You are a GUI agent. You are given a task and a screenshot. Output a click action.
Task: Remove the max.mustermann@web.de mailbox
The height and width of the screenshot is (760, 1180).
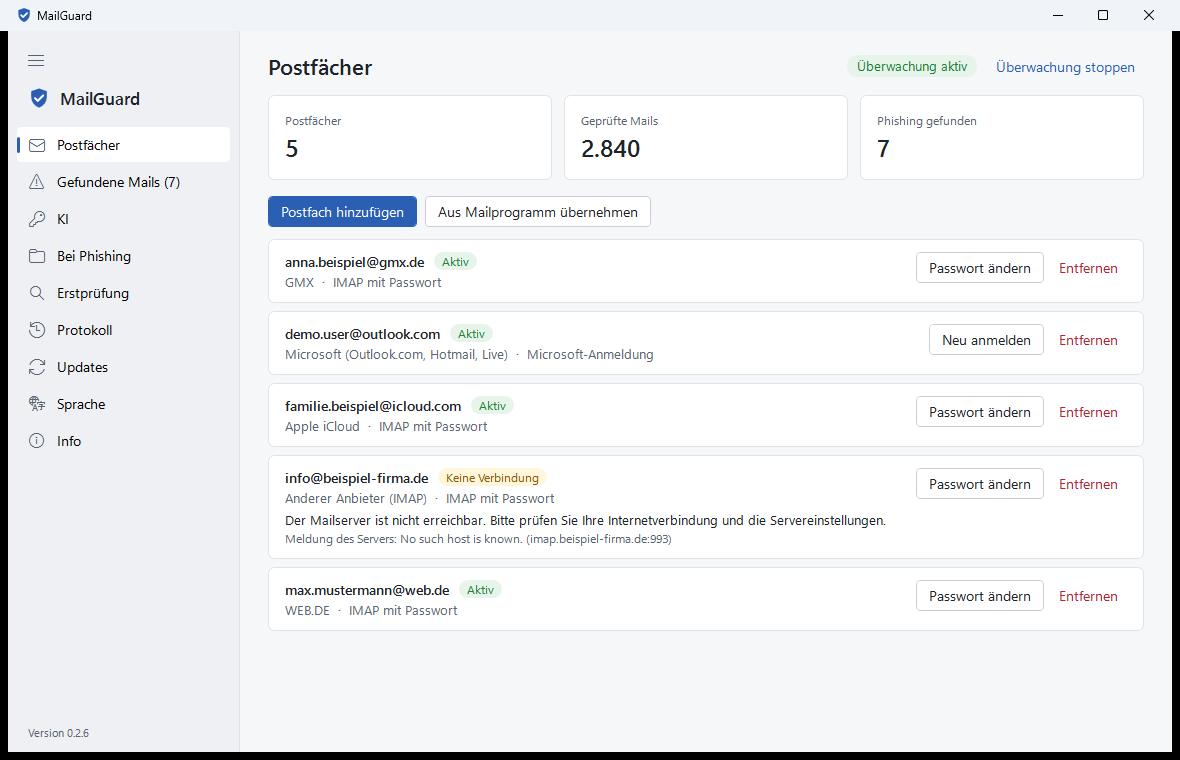click(x=1088, y=596)
